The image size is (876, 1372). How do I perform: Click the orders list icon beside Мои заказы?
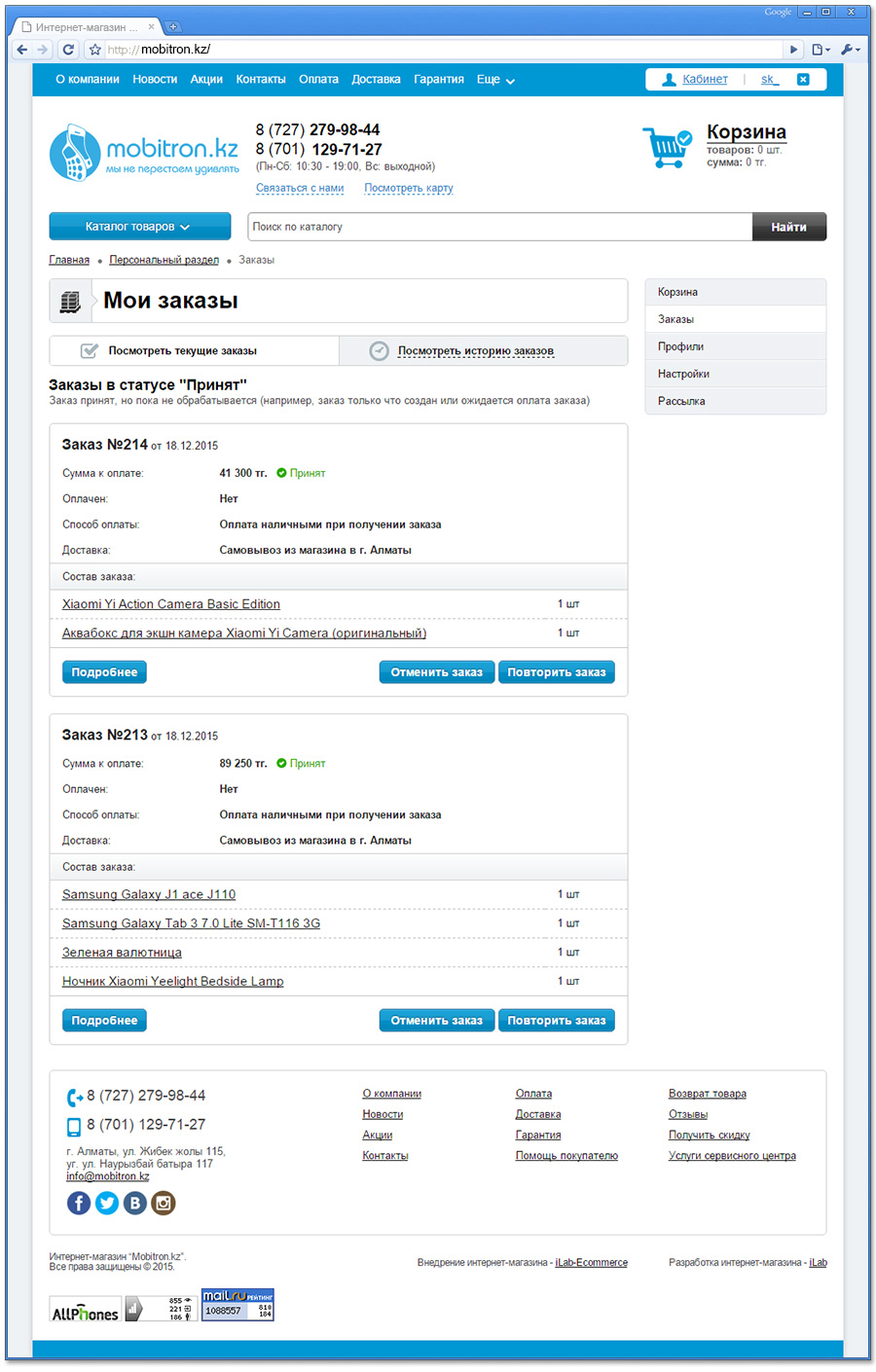click(70, 302)
